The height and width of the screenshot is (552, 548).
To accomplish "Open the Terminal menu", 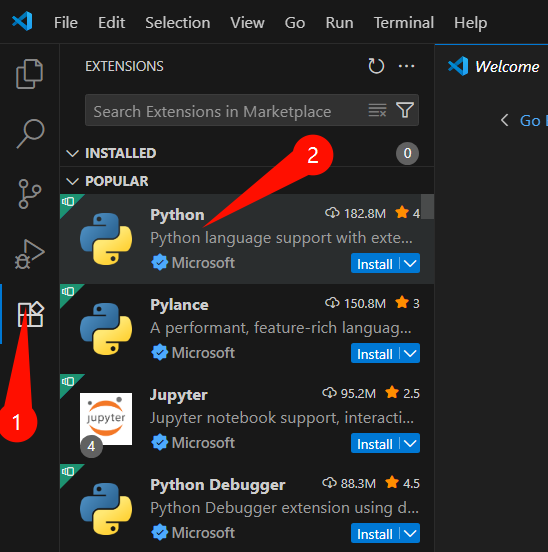I will [404, 23].
